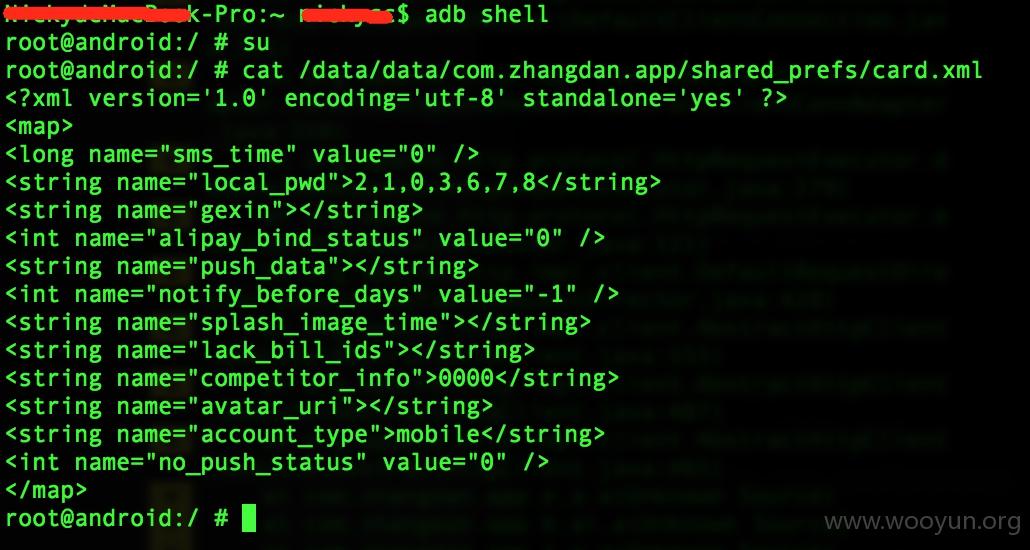
Task: Click the sms_time attribute name
Action: click(228, 154)
